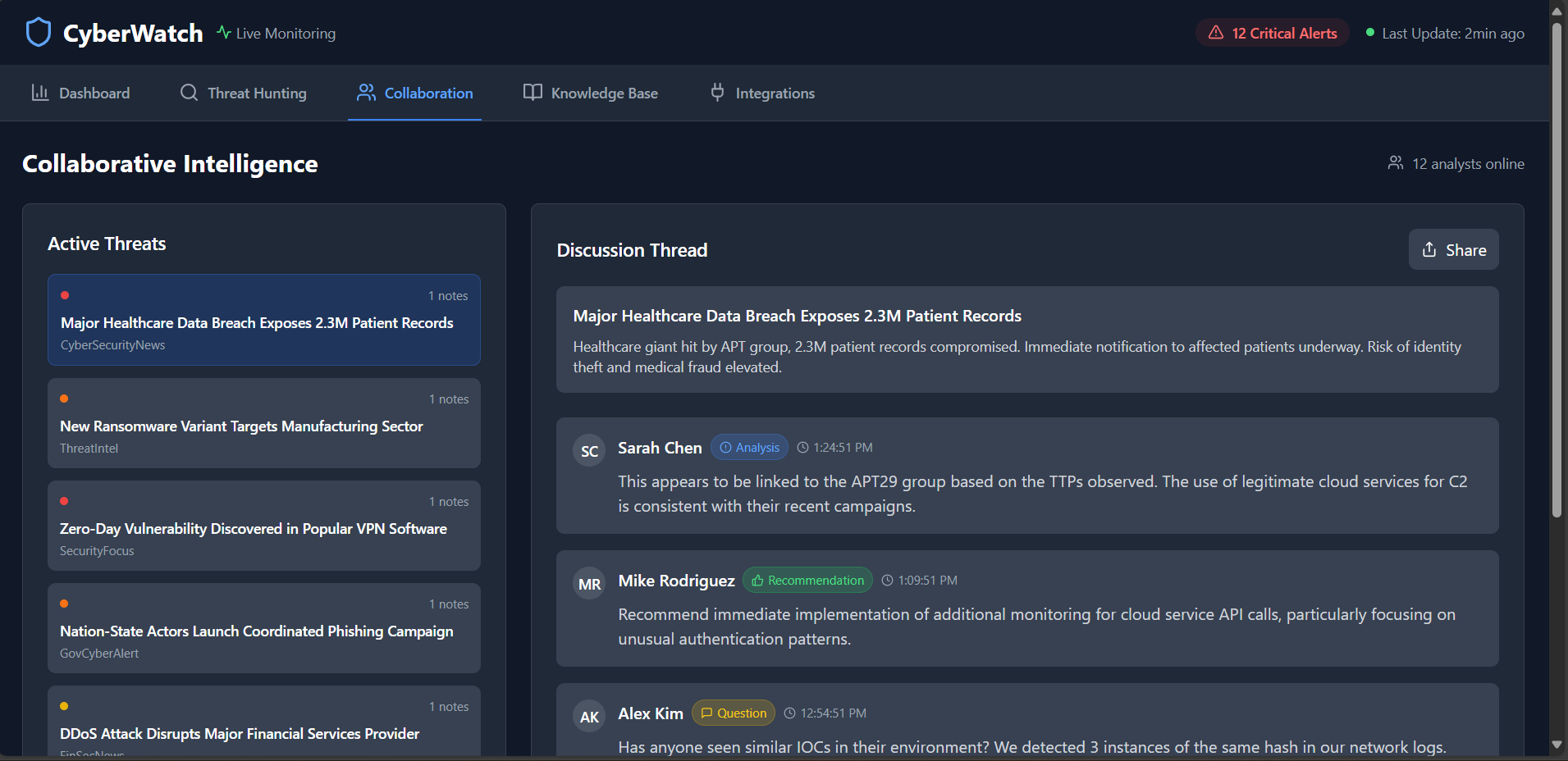This screenshot has height=761, width=1568.
Task: Click the page scrollbar thumb
Action: pyautogui.click(x=1557, y=270)
